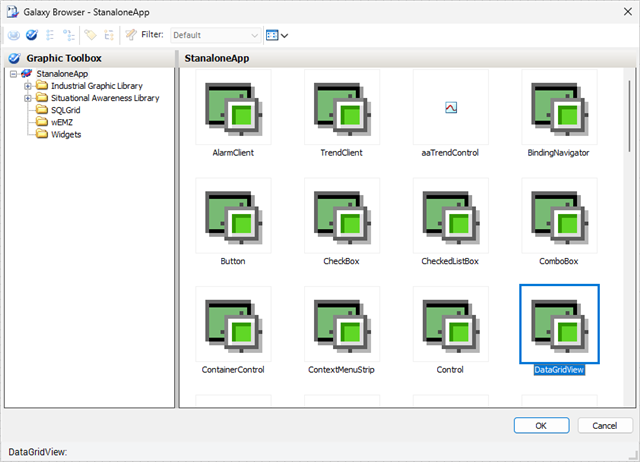Open the view mode dropdown arrow
This screenshot has height=462, width=640.
click(284, 36)
